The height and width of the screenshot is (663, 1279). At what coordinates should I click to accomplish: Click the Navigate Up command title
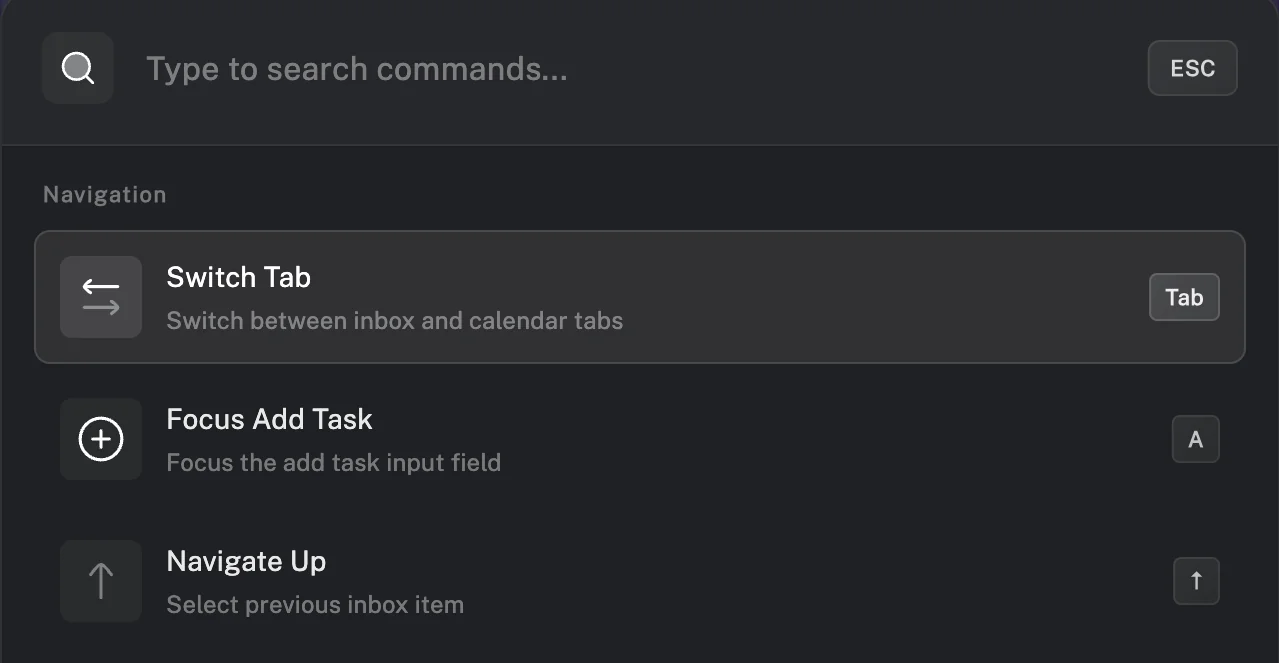point(246,561)
